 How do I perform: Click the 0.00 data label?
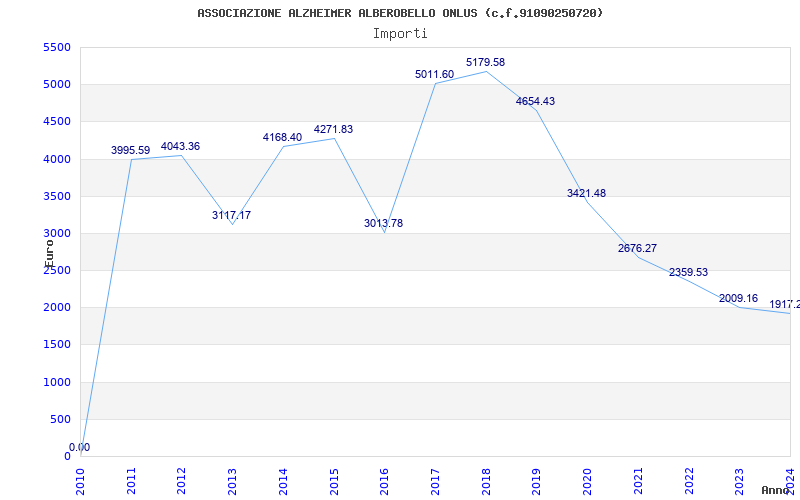tap(80, 447)
